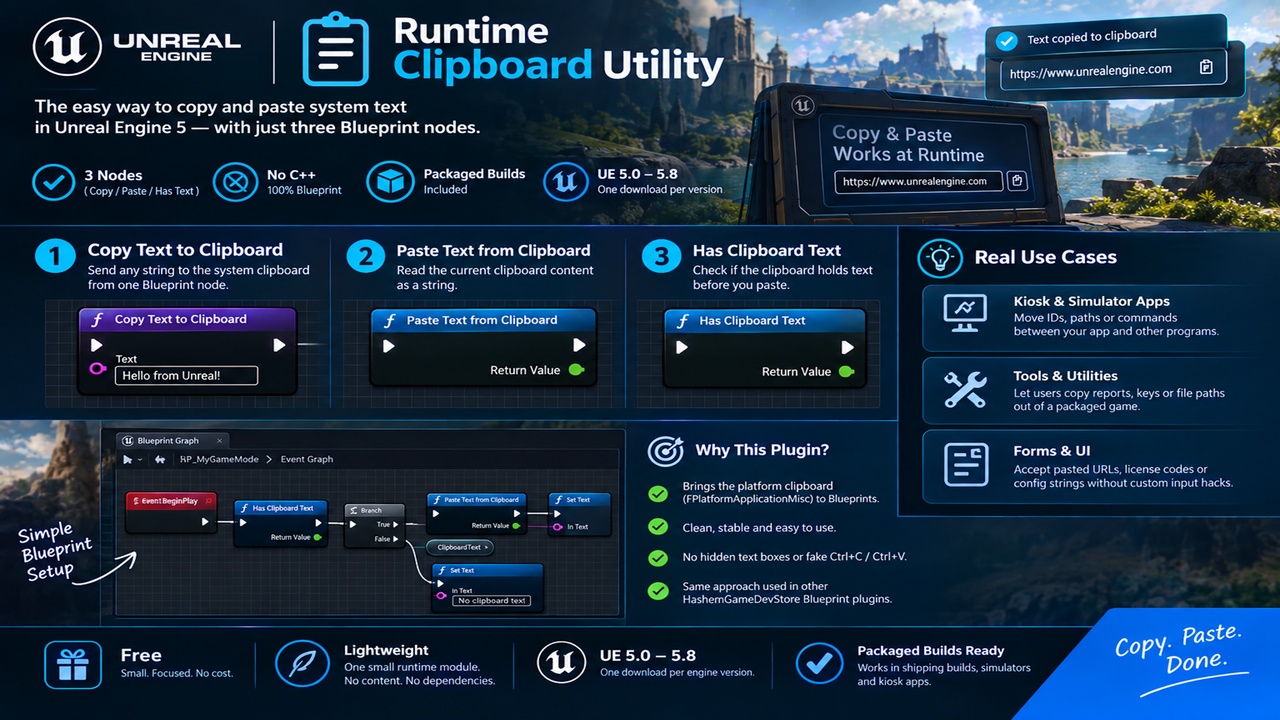This screenshot has height=720, width=1280.
Task: Click the "Hello from Unreal!" text field
Action: click(186, 376)
